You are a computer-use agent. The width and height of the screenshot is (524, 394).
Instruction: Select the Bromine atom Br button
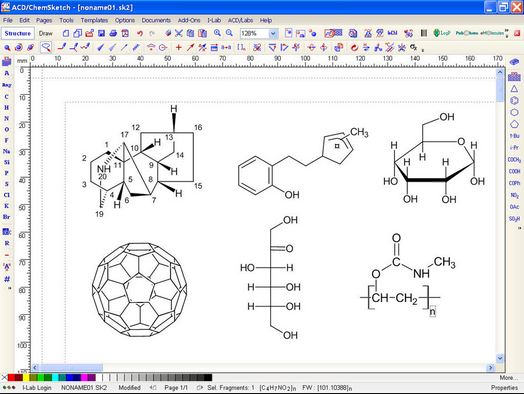(x=6, y=217)
